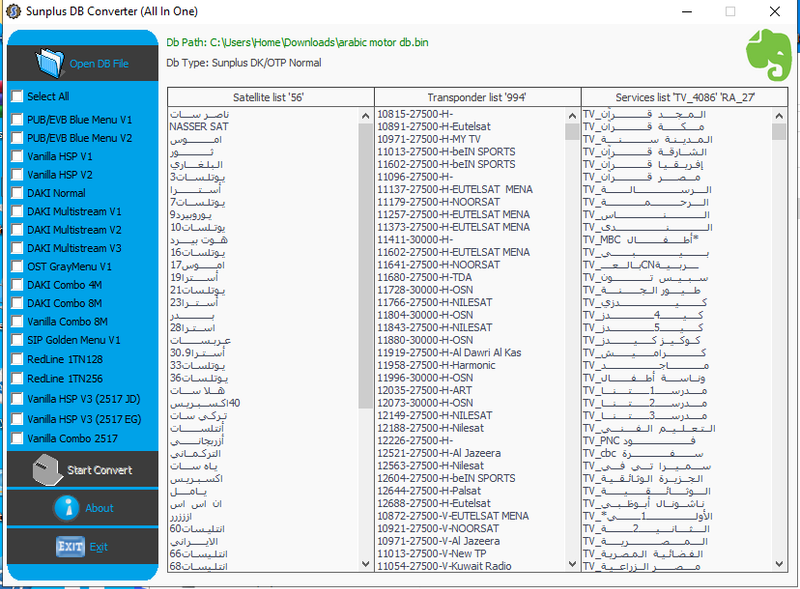Image resolution: width=800 pixels, height=589 pixels.
Task: Check the OST GrayMenu V1 box
Action: click(x=17, y=266)
